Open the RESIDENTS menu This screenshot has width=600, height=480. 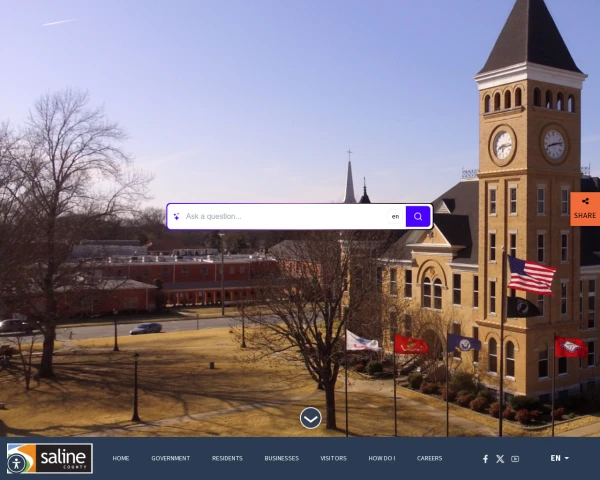point(227,458)
